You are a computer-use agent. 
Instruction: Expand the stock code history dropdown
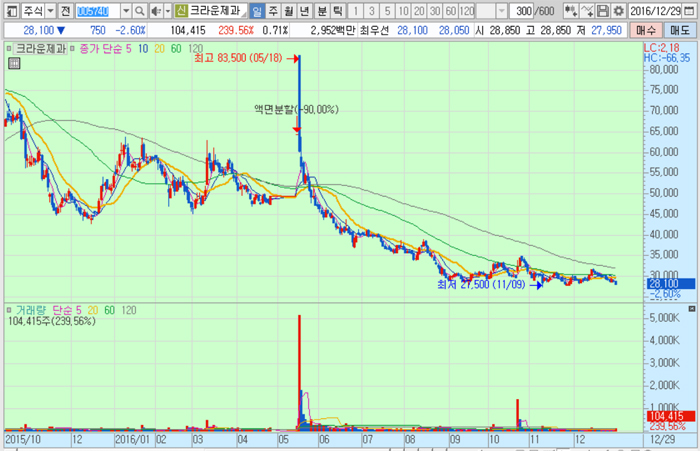click(x=126, y=11)
